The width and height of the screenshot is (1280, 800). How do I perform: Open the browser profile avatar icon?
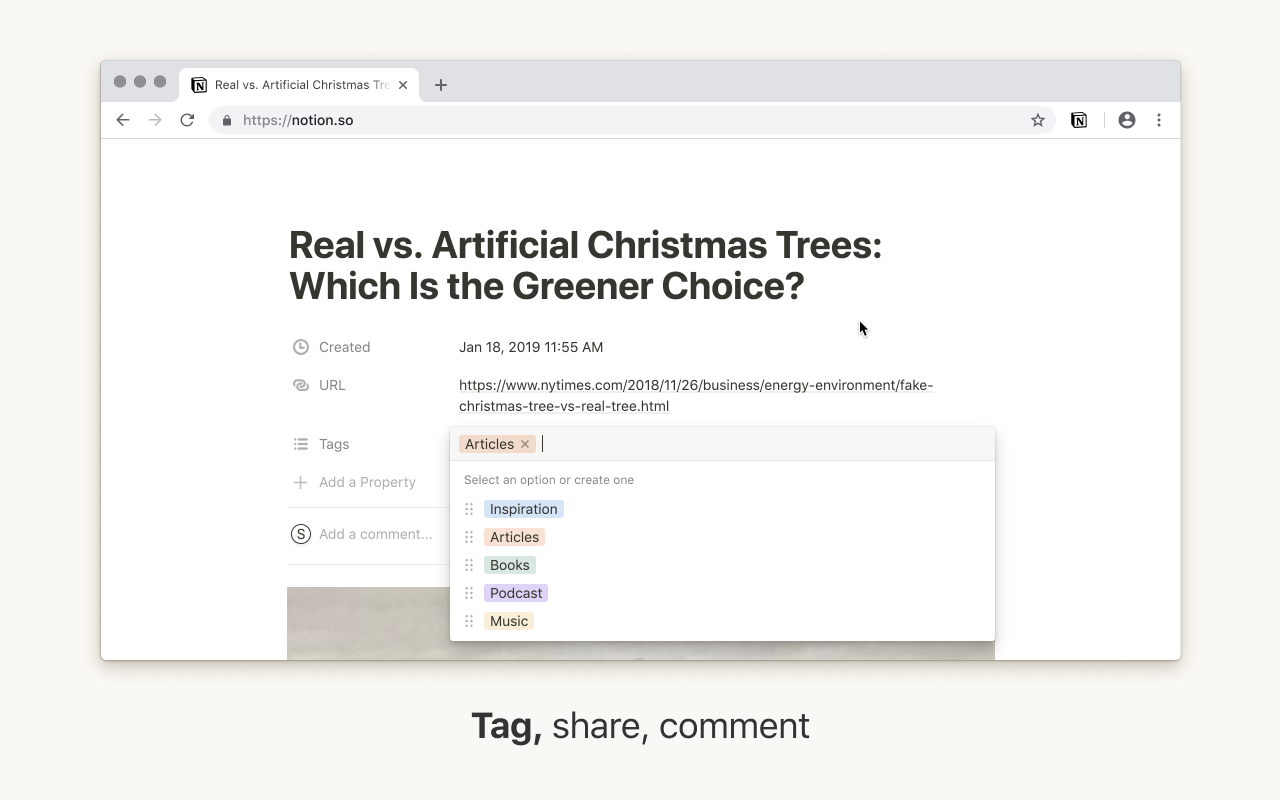[x=1127, y=119]
